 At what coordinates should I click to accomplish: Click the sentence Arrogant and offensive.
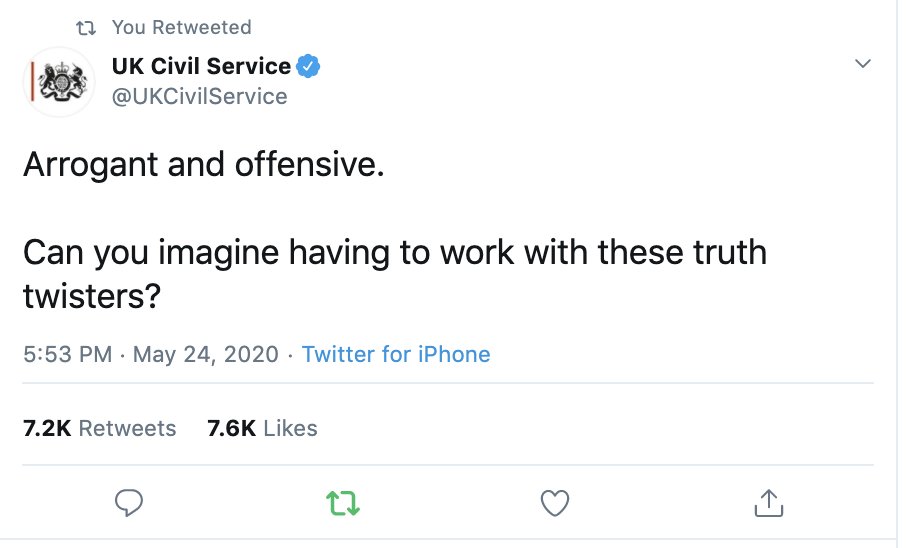point(203,166)
